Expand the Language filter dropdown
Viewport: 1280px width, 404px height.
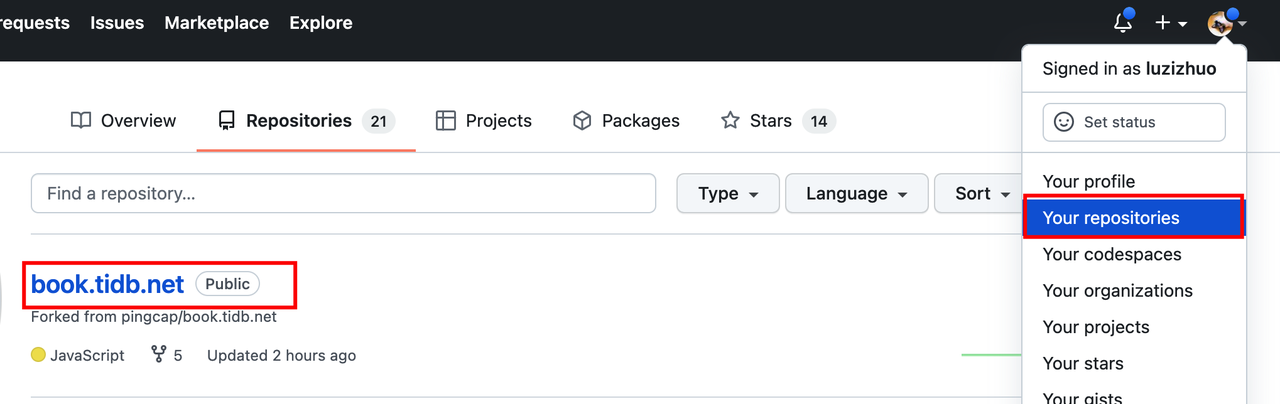click(856, 194)
